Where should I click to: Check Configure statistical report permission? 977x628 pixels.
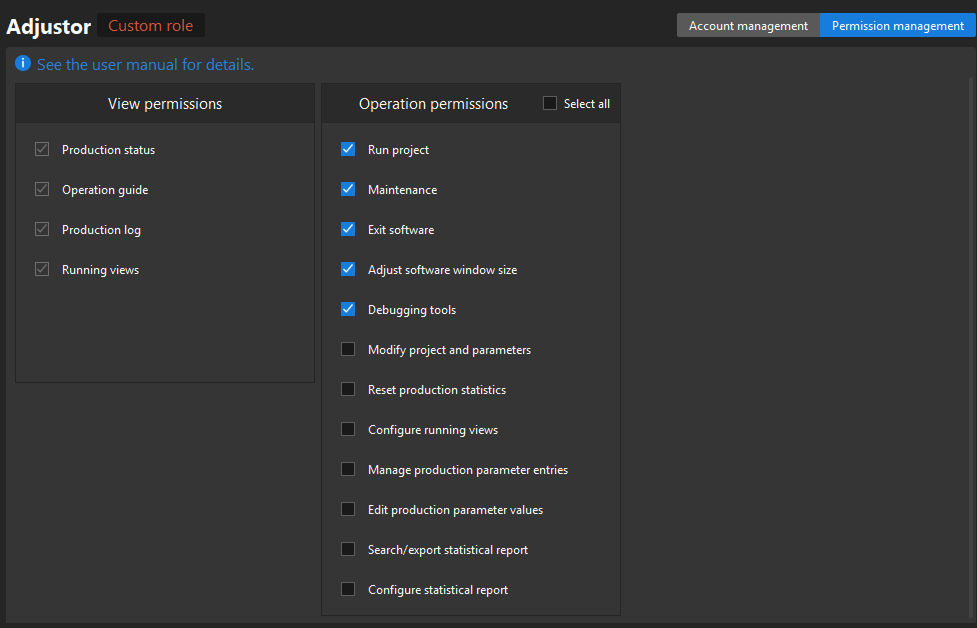(x=348, y=589)
